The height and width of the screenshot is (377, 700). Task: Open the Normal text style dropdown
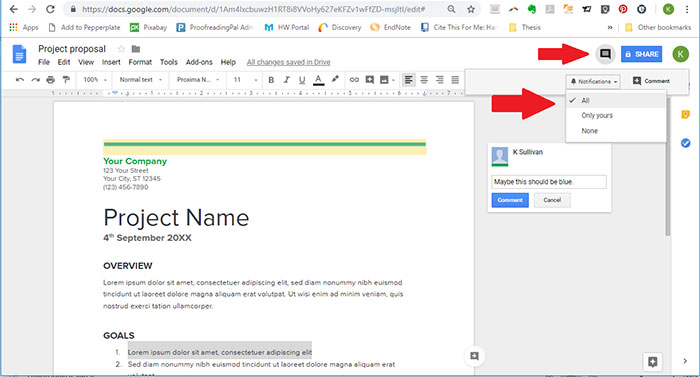pyautogui.click(x=140, y=80)
